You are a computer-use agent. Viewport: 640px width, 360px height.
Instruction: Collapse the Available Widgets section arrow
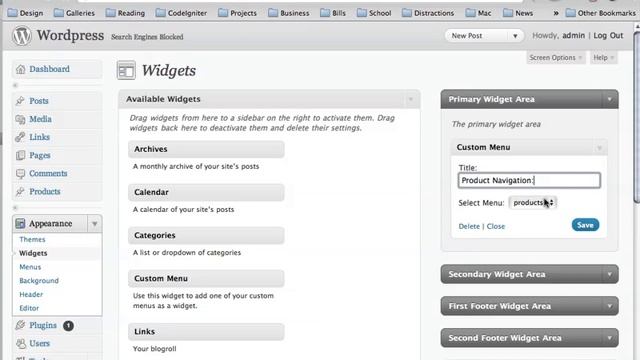click(x=411, y=99)
